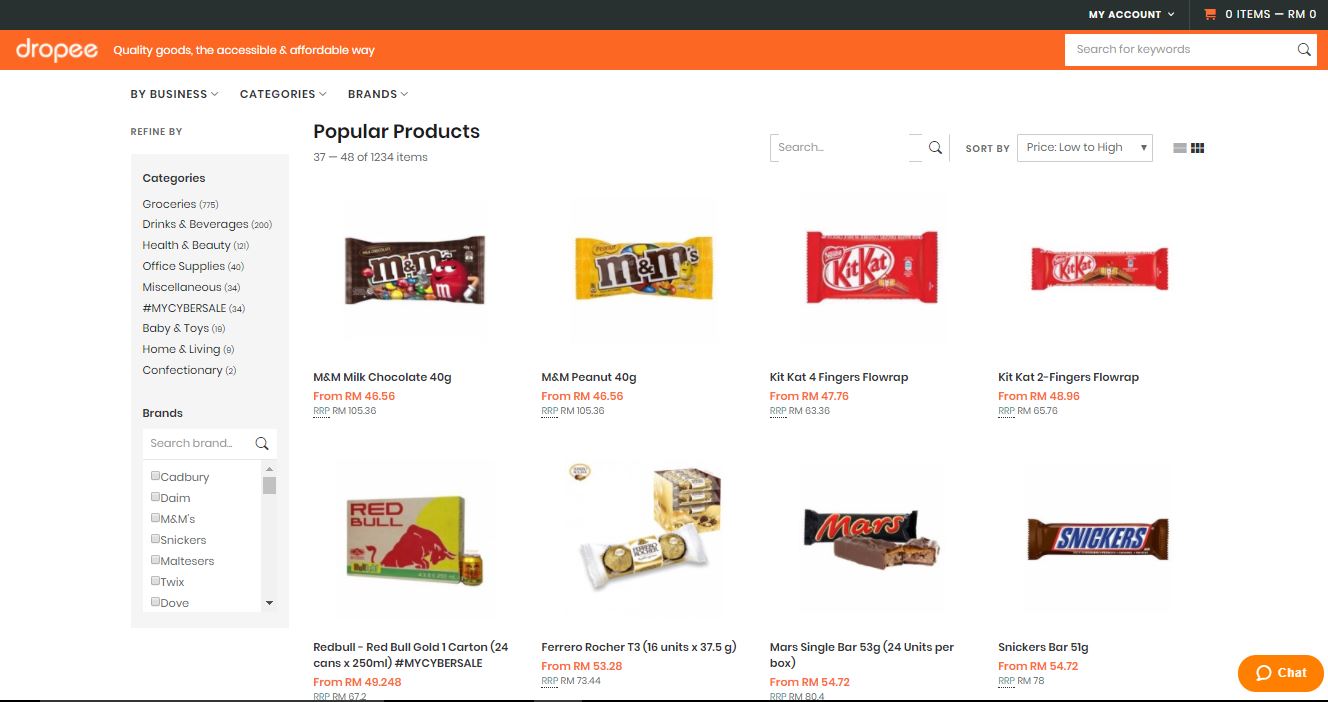This screenshot has width=1328, height=702.
Task: Expand the BRANDS navigation menu
Action: [x=377, y=93]
